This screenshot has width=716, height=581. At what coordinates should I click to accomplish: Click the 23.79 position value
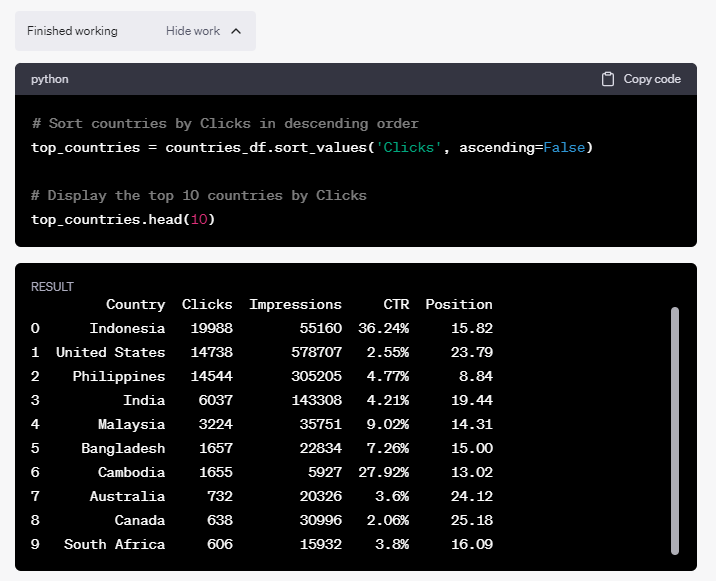click(x=472, y=352)
